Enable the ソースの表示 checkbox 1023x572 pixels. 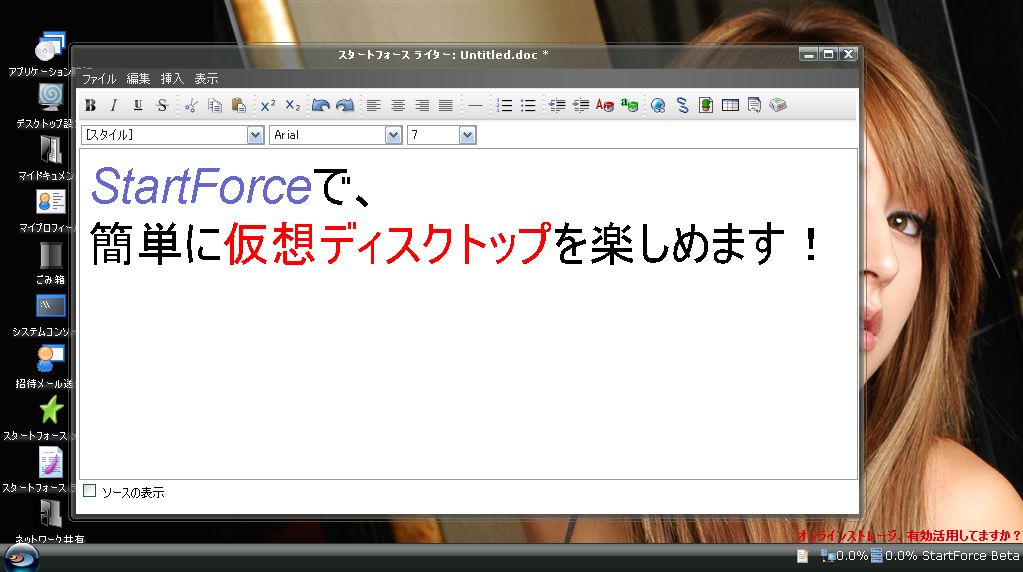(90, 491)
